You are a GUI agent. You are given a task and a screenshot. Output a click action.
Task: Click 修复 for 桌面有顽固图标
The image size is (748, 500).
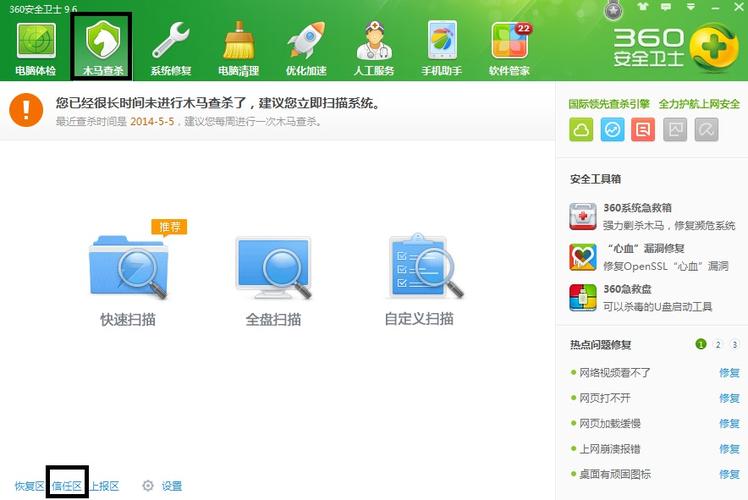729,474
